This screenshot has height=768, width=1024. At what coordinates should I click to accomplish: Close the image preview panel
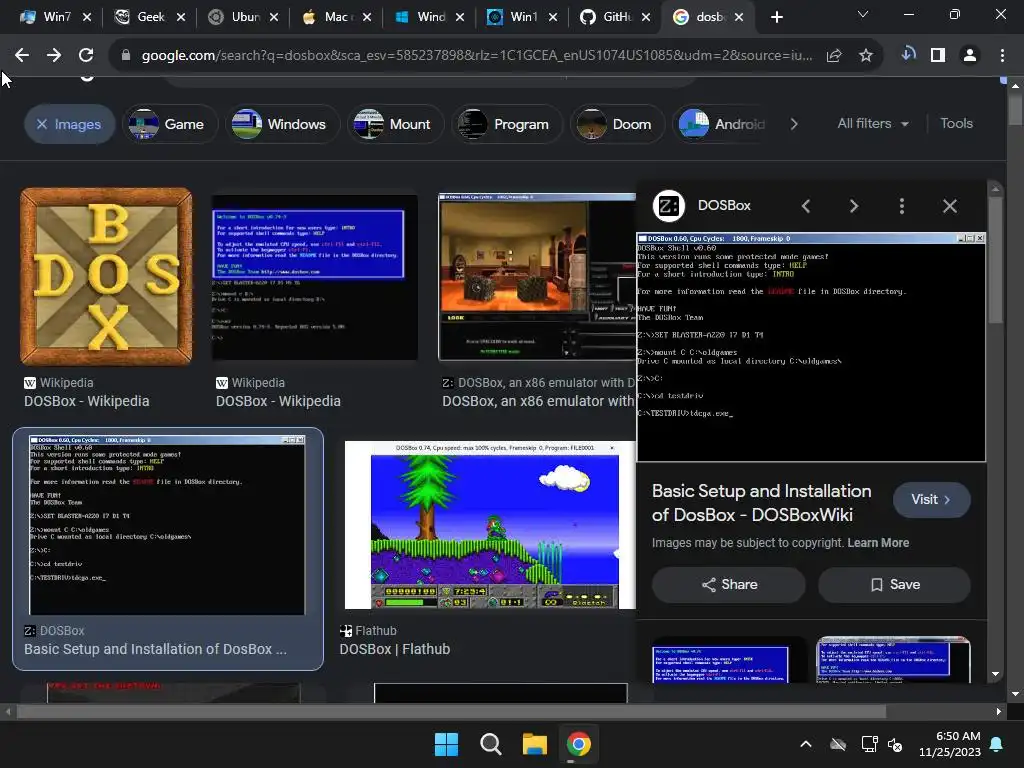950,206
